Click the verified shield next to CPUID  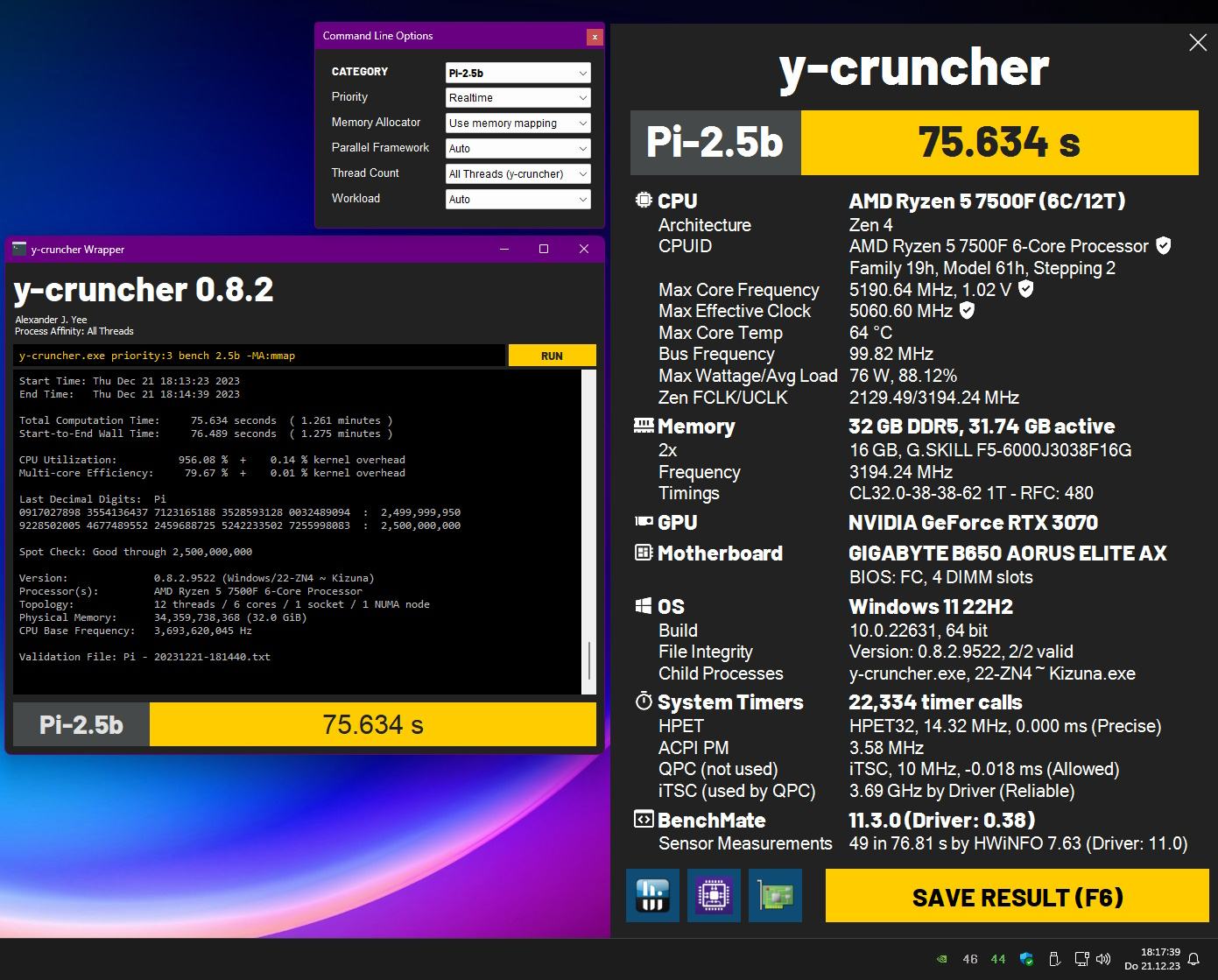click(x=1163, y=245)
